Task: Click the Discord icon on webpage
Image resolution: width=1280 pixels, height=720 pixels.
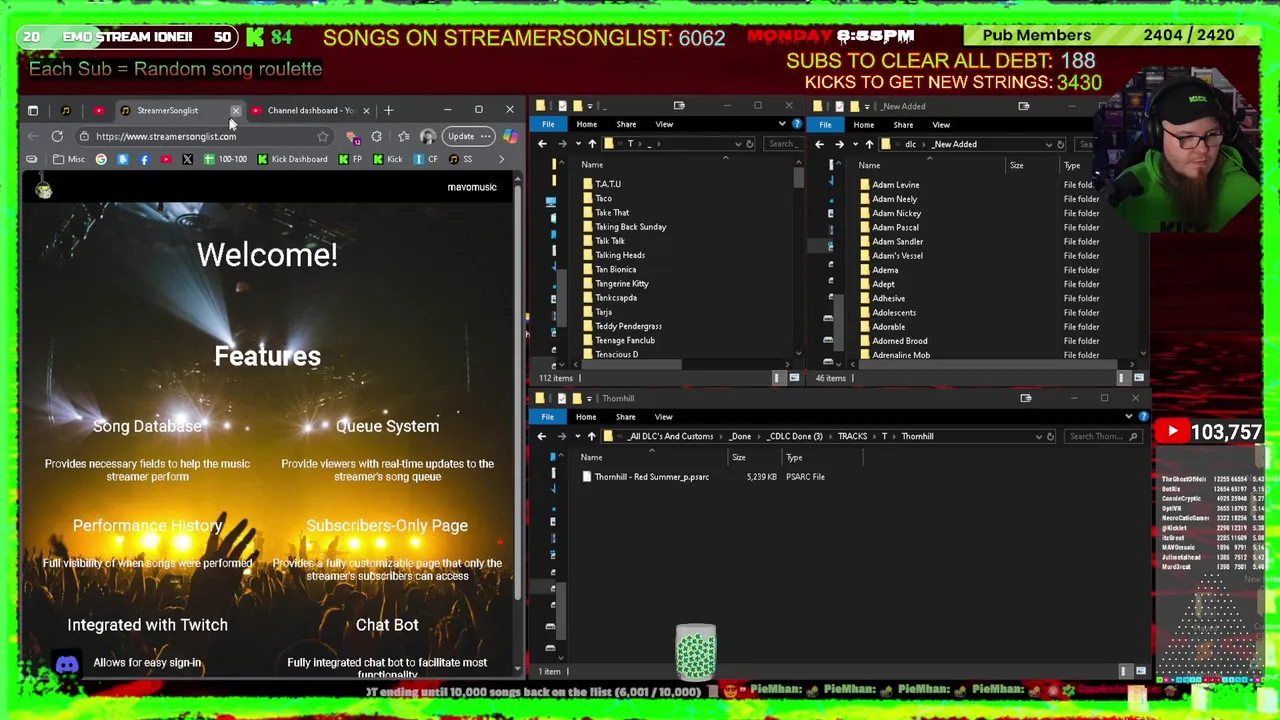Action: click(x=67, y=664)
